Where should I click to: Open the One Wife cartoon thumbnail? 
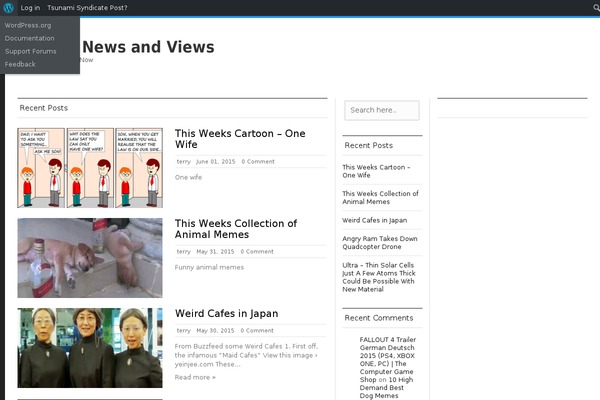[x=90, y=168]
